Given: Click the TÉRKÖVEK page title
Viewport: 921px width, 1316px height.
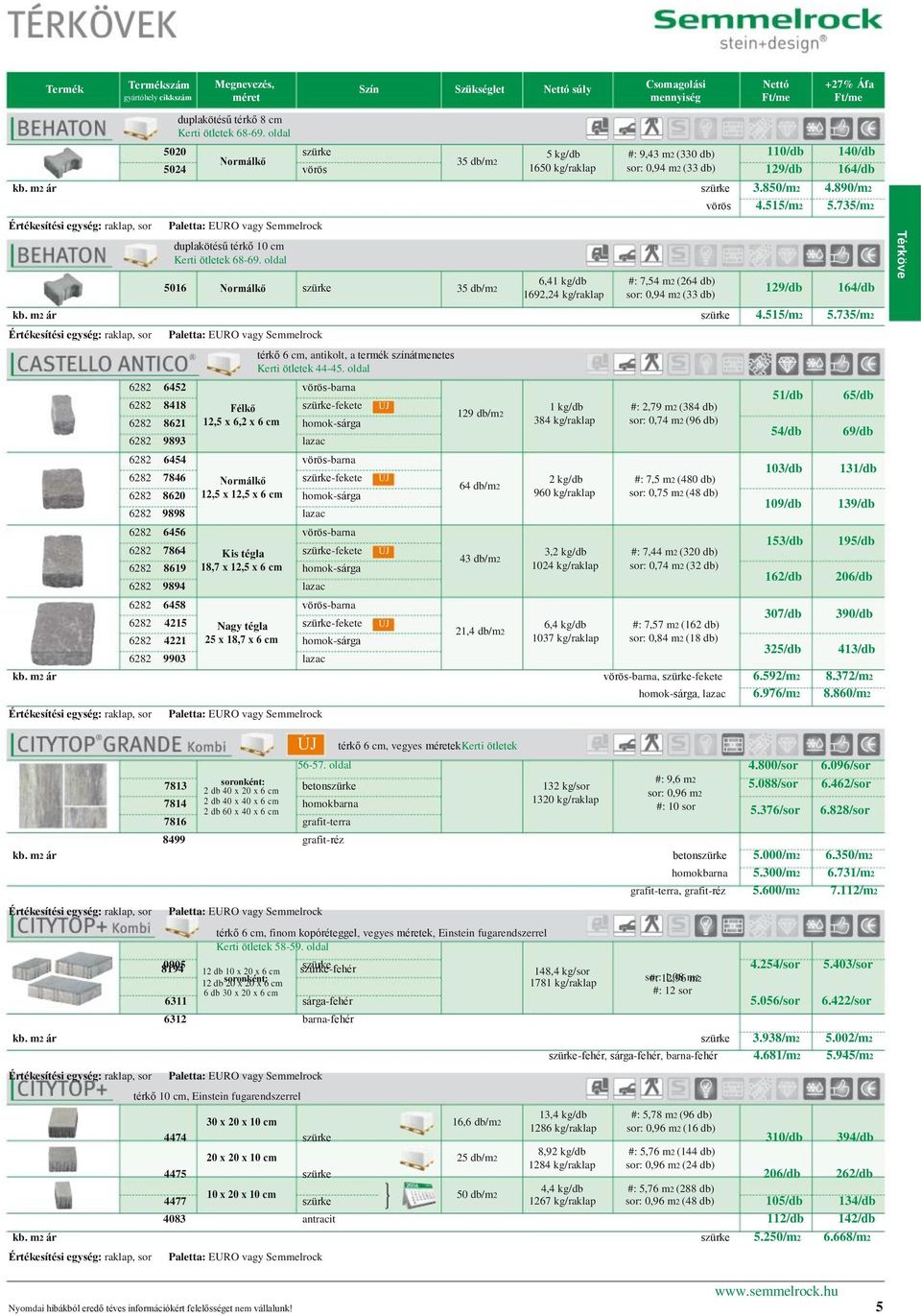Looking at the screenshot, I should tap(92, 24).
